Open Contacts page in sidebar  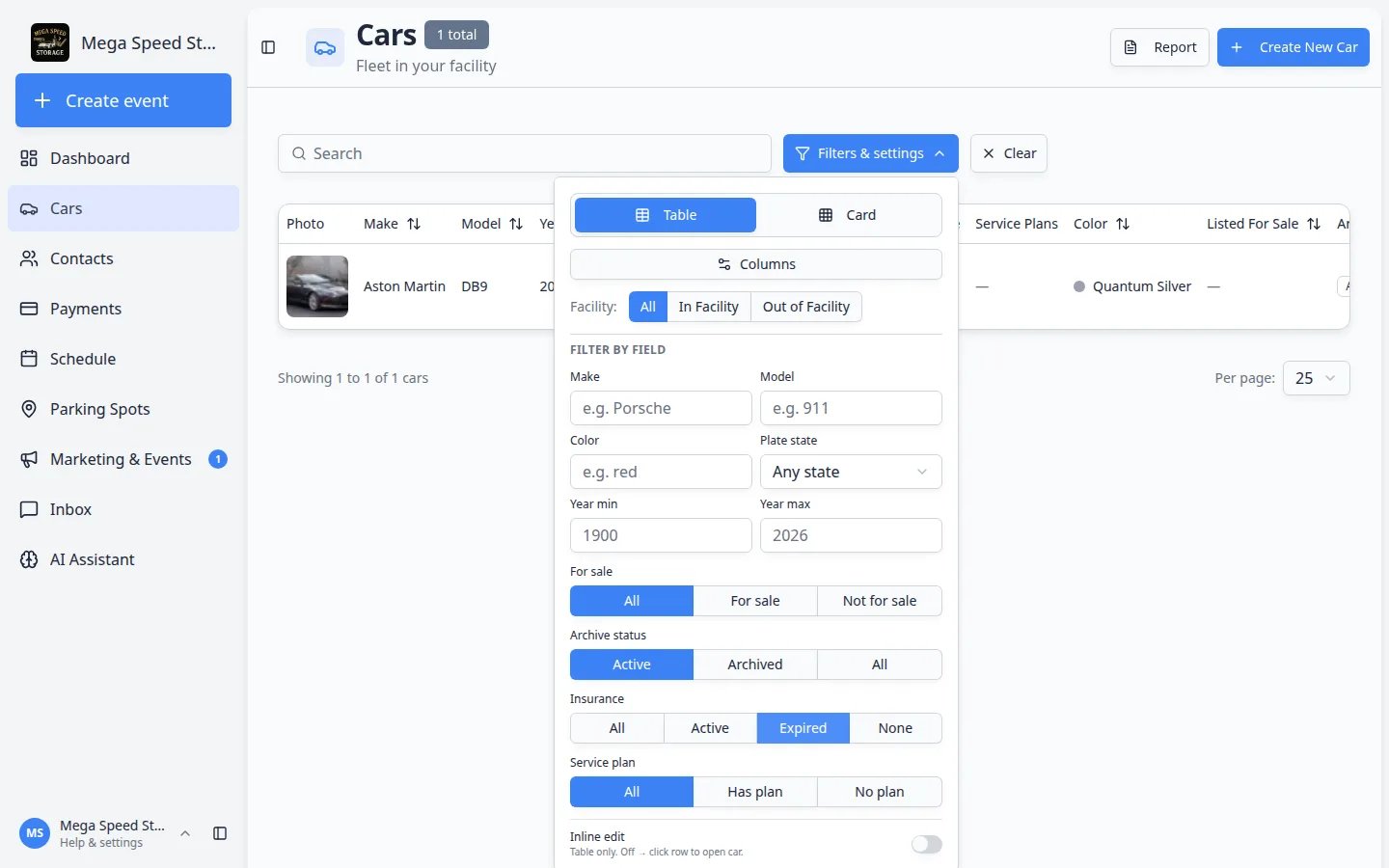[x=123, y=258]
